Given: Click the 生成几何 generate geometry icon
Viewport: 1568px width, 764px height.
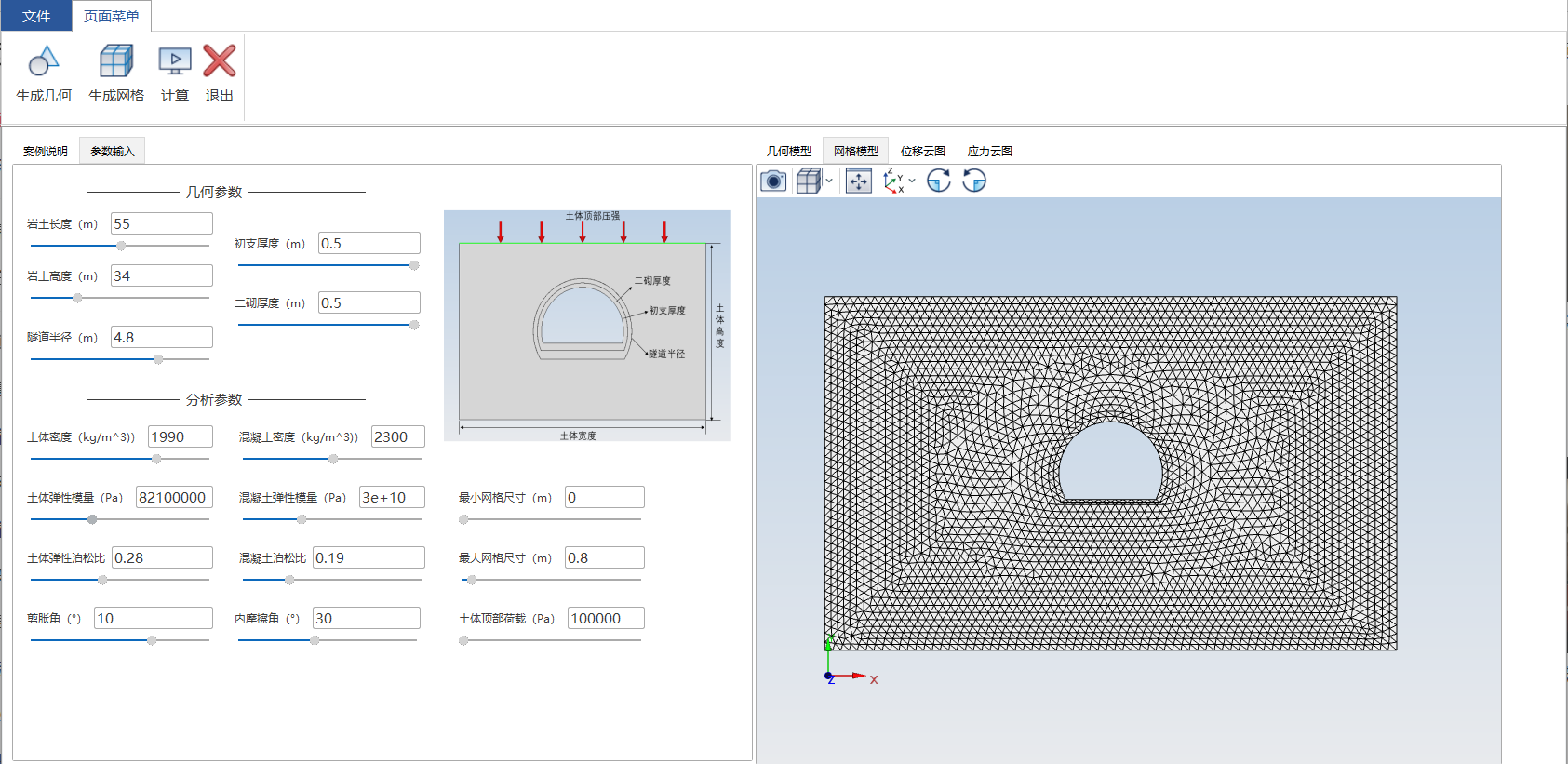Looking at the screenshot, I should pos(44,62).
